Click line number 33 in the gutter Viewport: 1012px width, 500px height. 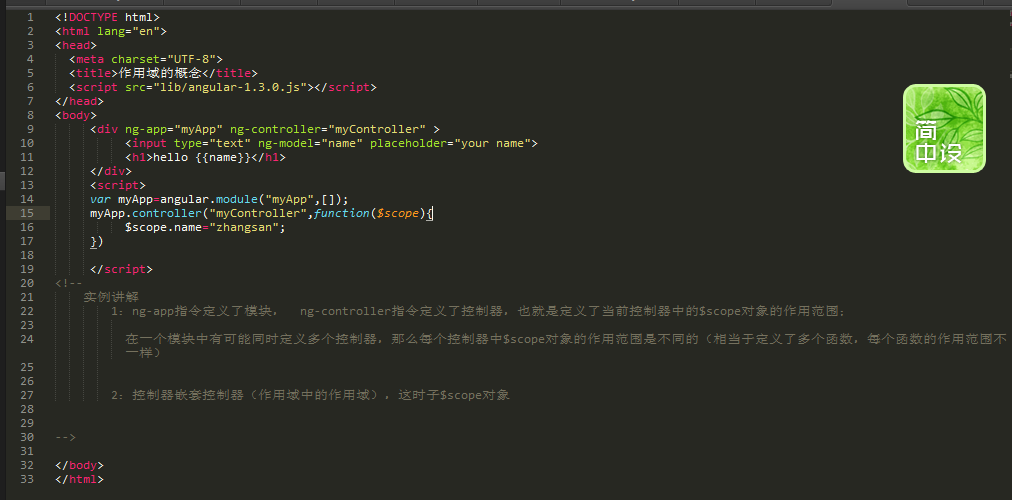(x=27, y=479)
